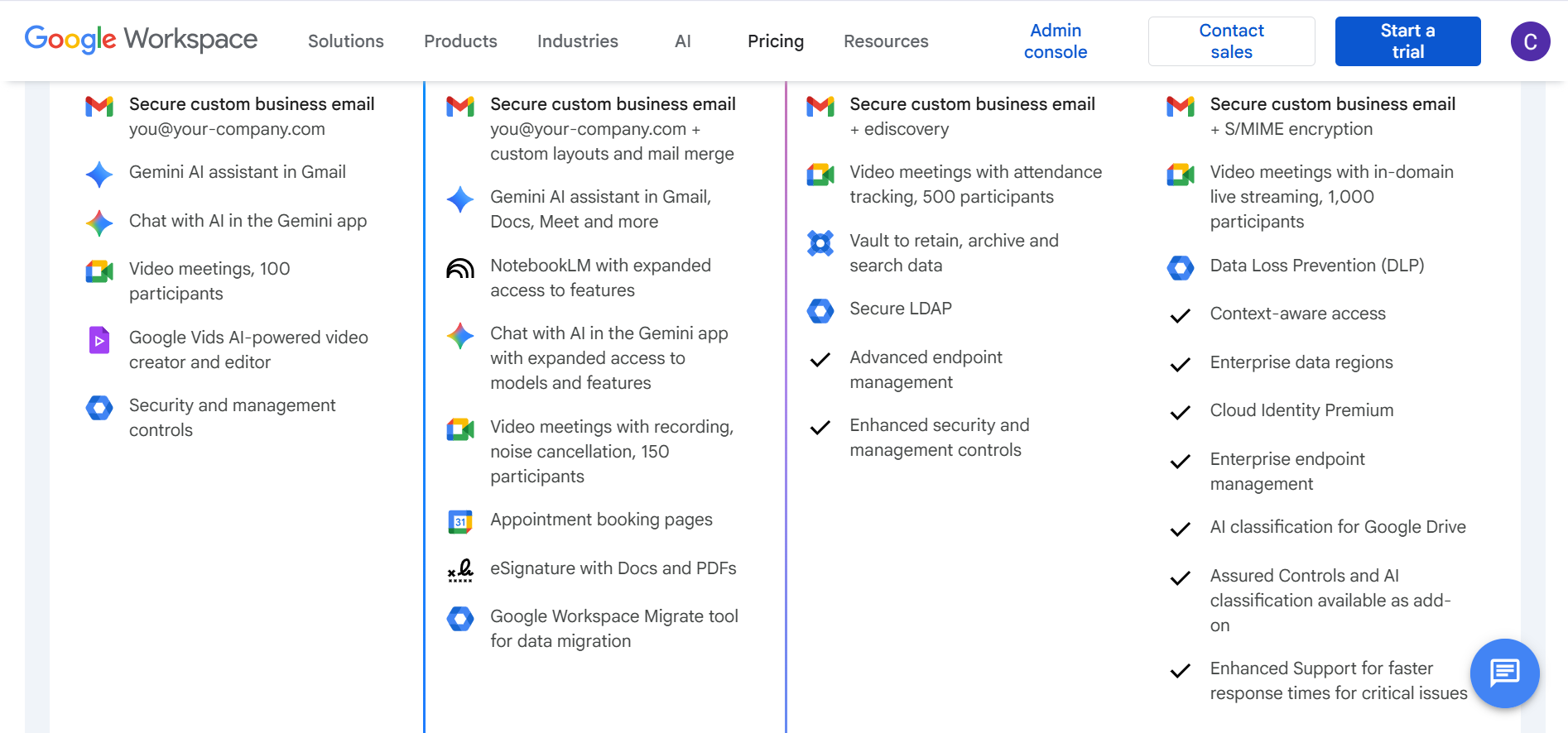The width and height of the screenshot is (1568, 733).
Task: Click text 'Vault to retain, archive and search data'
Action: [954, 253]
